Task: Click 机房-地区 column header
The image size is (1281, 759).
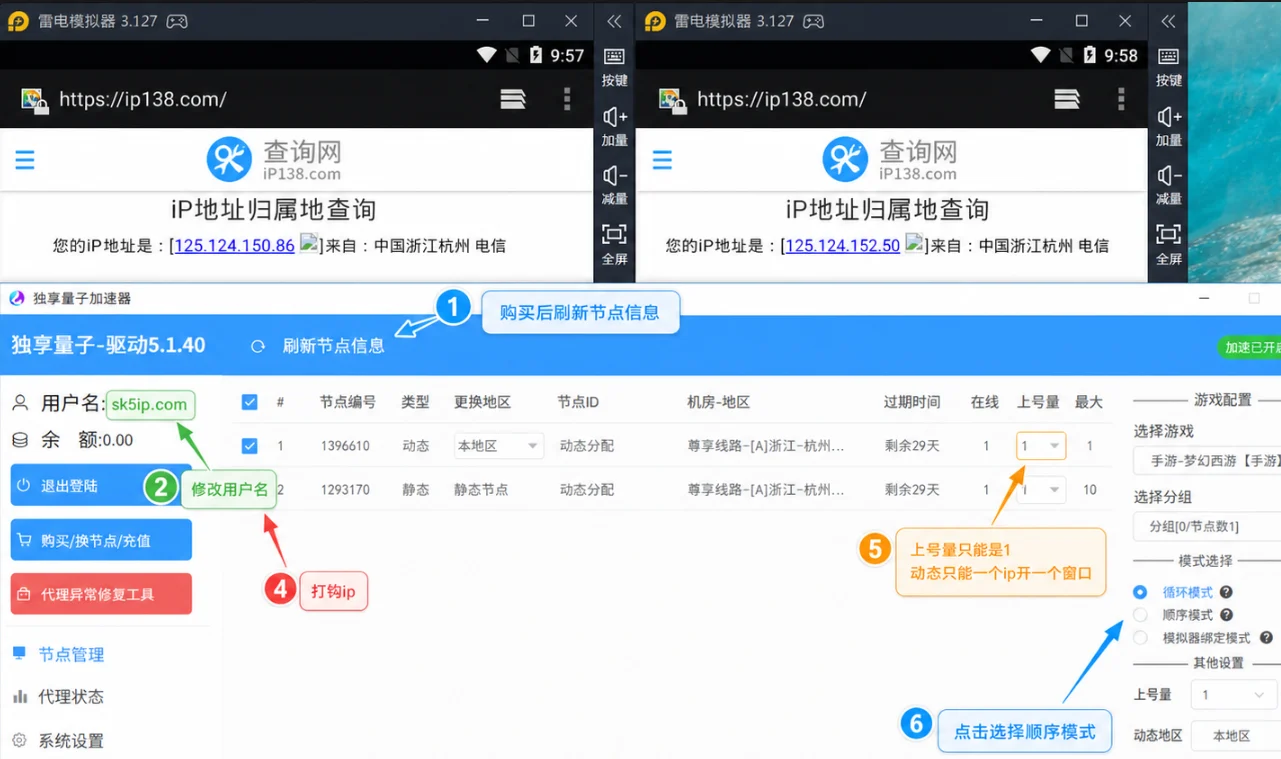Action: (719, 402)
